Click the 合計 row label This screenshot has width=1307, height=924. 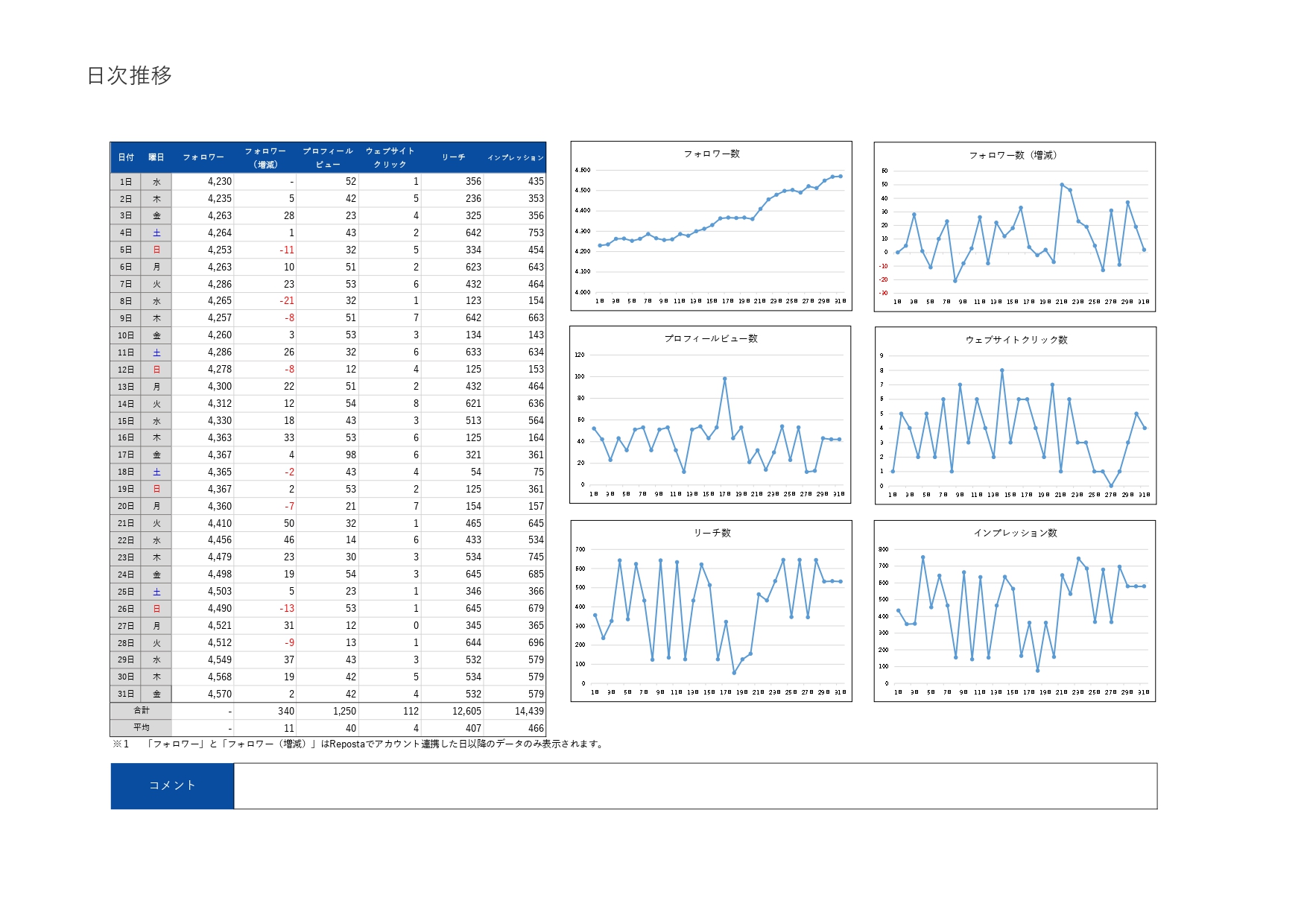tap(141, 710)
